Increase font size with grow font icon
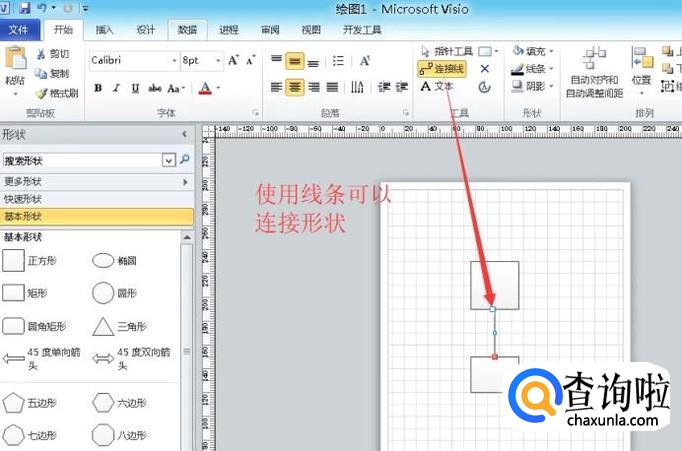This screenshot has height=451, width=682. (x=233, y=60)
